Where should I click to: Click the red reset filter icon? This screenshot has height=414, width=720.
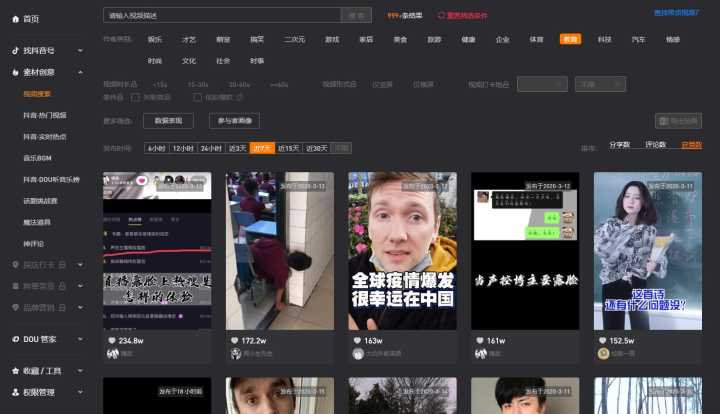[441, 15]
